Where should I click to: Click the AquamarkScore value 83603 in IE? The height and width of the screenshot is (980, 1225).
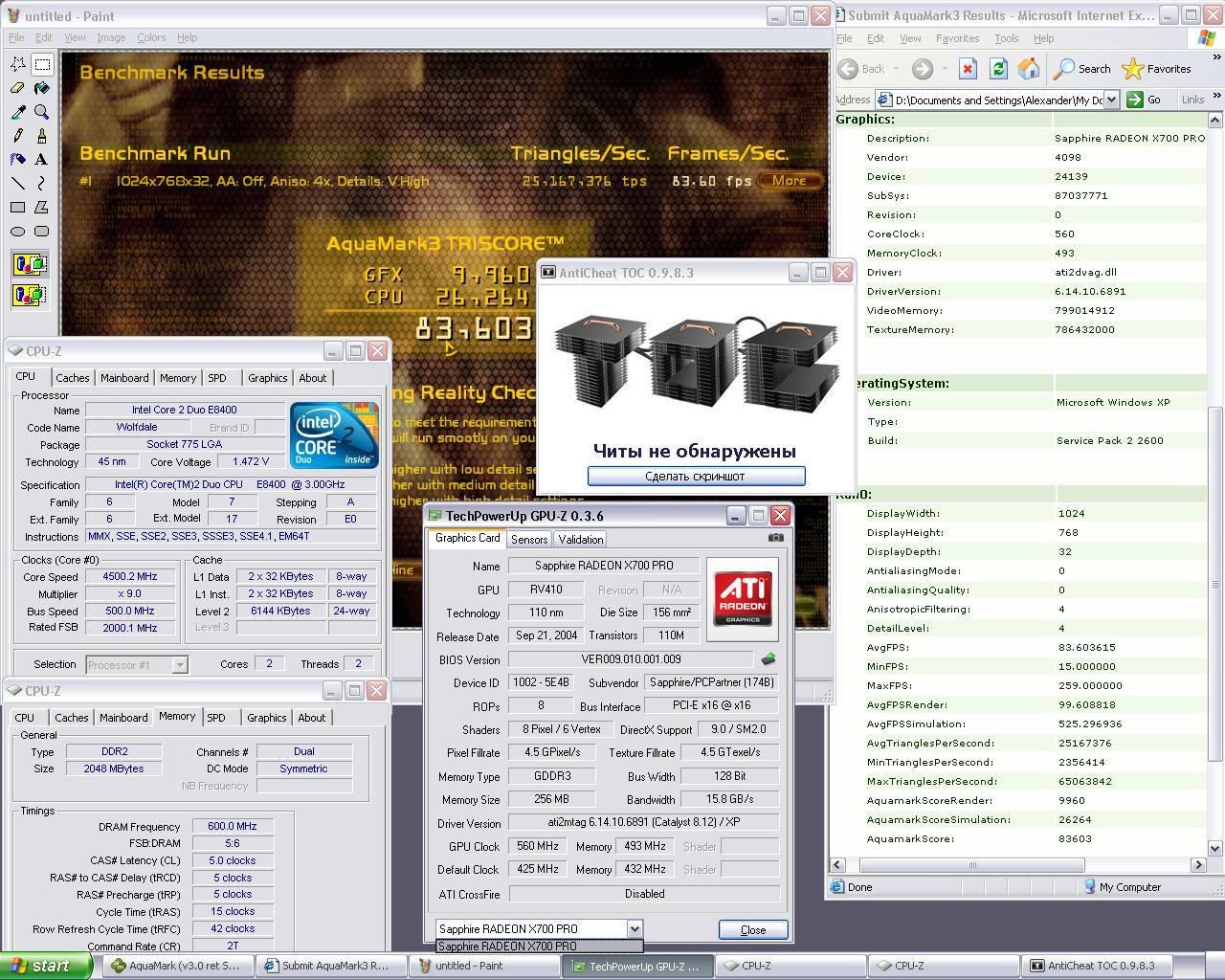click(1075, 838)
